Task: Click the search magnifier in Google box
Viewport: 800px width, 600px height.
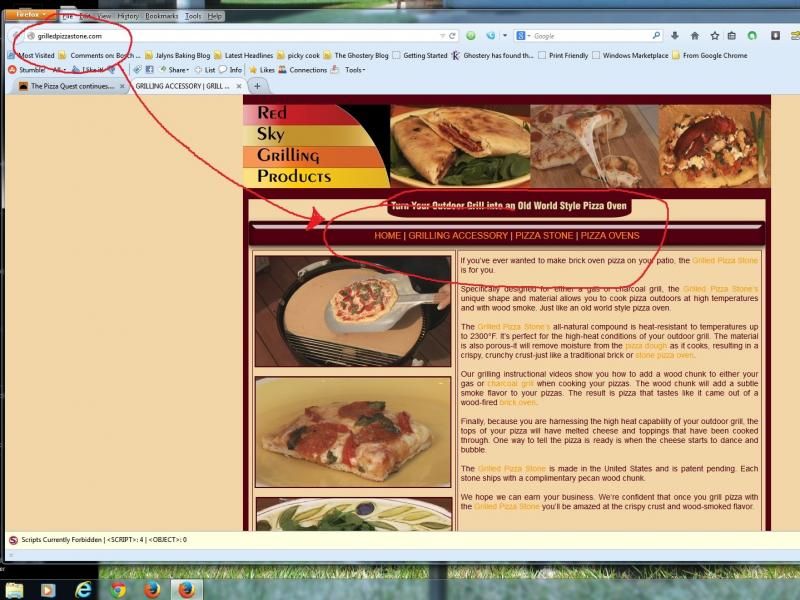Action: pos(656,36)
